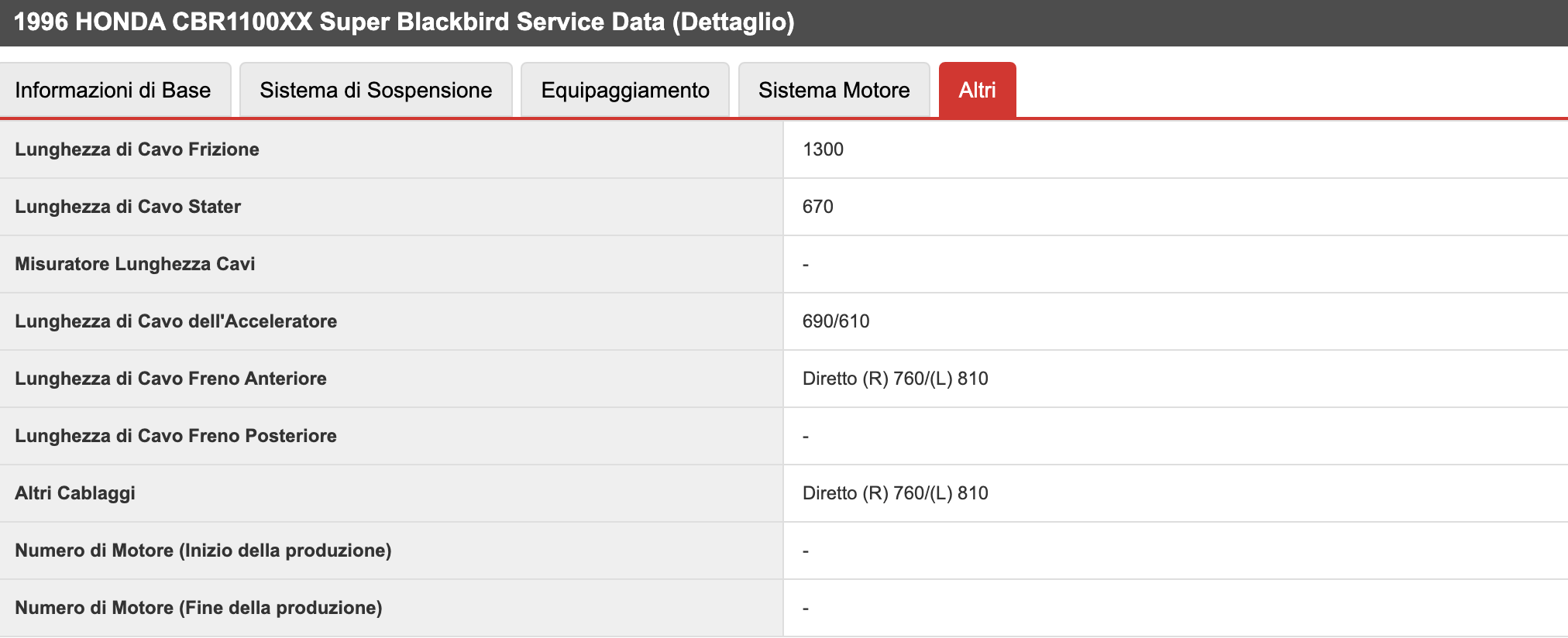Click the Service Data page title
The width and height of the screenshot is (1568, 638).
(x=404, y=22)
